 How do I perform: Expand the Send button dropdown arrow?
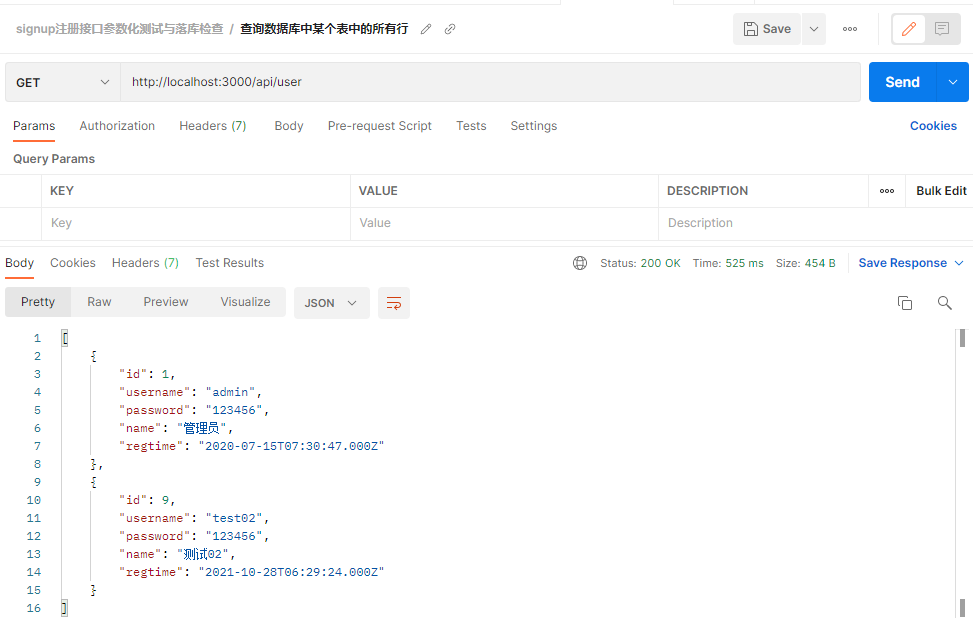click(952, 82)
